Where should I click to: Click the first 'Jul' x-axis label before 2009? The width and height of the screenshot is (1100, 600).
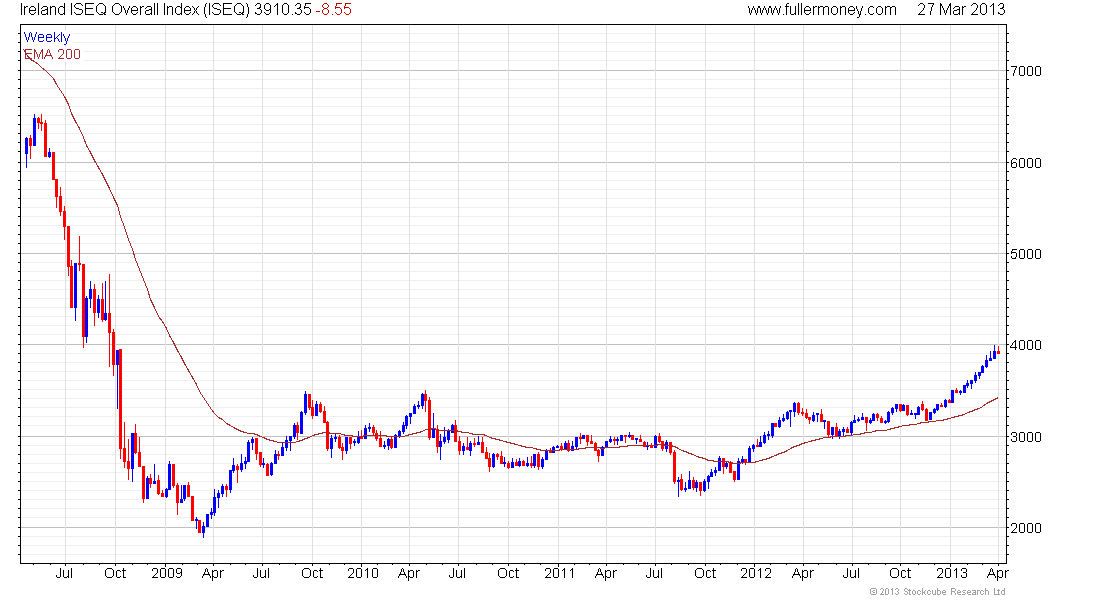pyautogui.click(x=64, y=573)
